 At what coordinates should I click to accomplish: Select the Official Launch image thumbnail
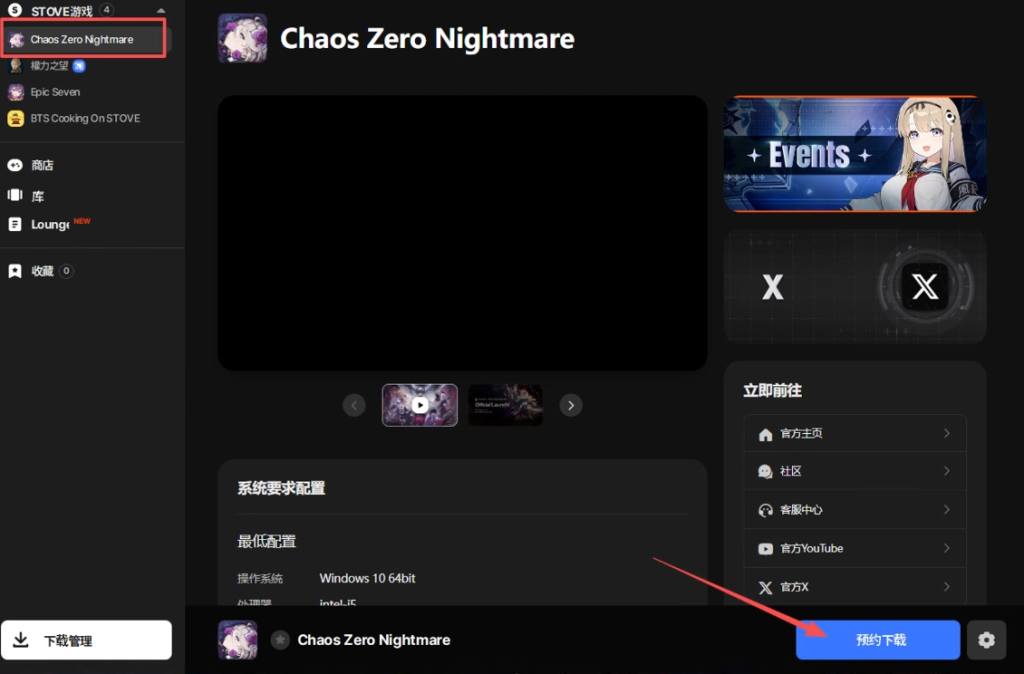click(x=505, y=405)
